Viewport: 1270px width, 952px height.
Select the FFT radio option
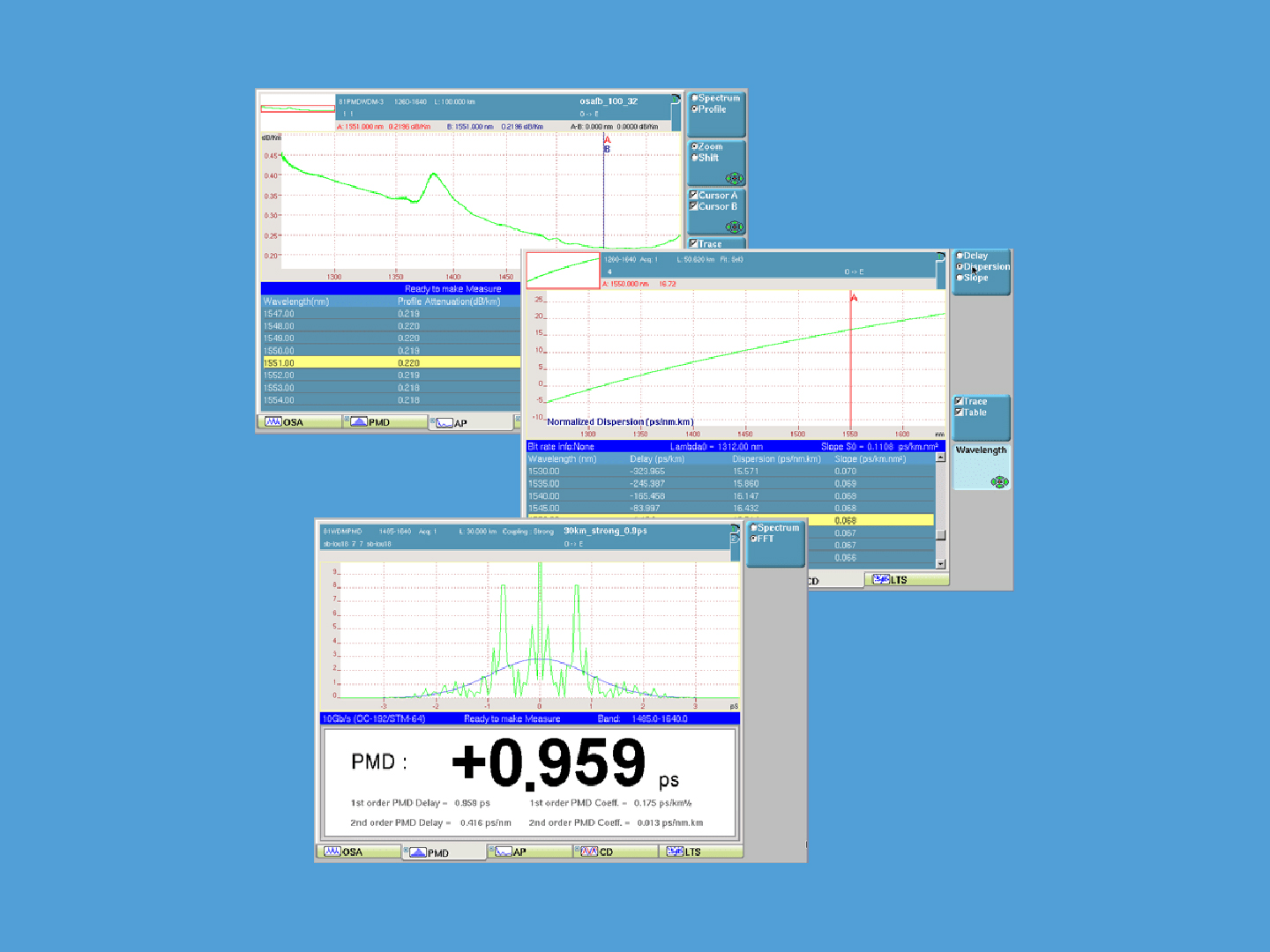[754, 539]
